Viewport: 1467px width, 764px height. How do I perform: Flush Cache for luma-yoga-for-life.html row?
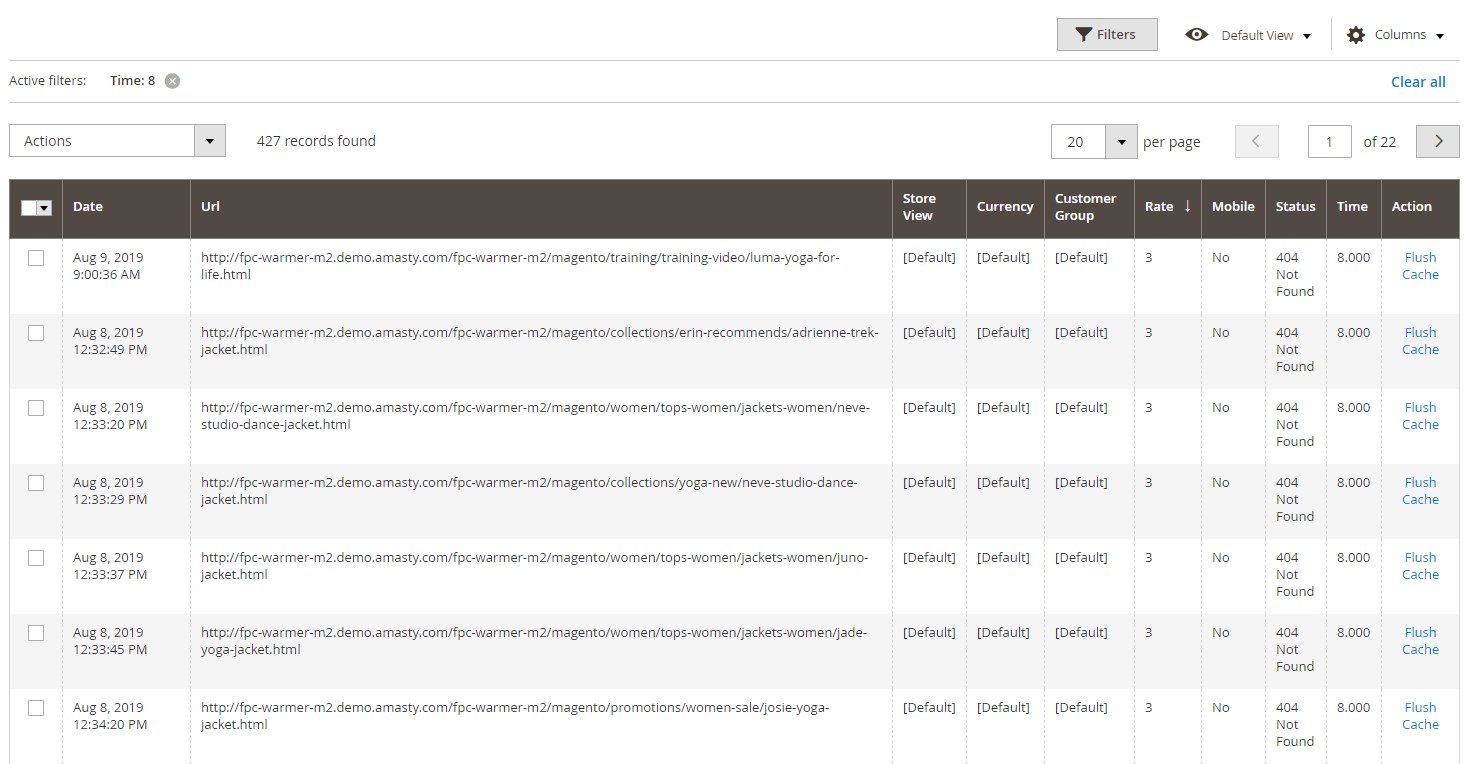pyautogui.click(x=1419, y=266)
